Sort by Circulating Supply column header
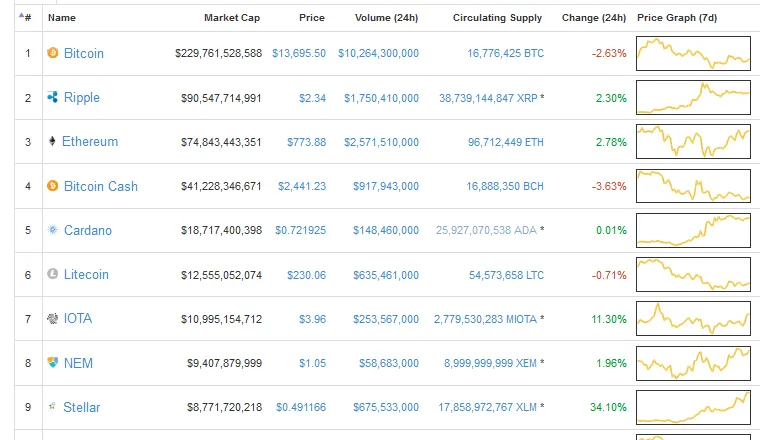The width and height of the screenshot is (762, 440). pos(497,18)
